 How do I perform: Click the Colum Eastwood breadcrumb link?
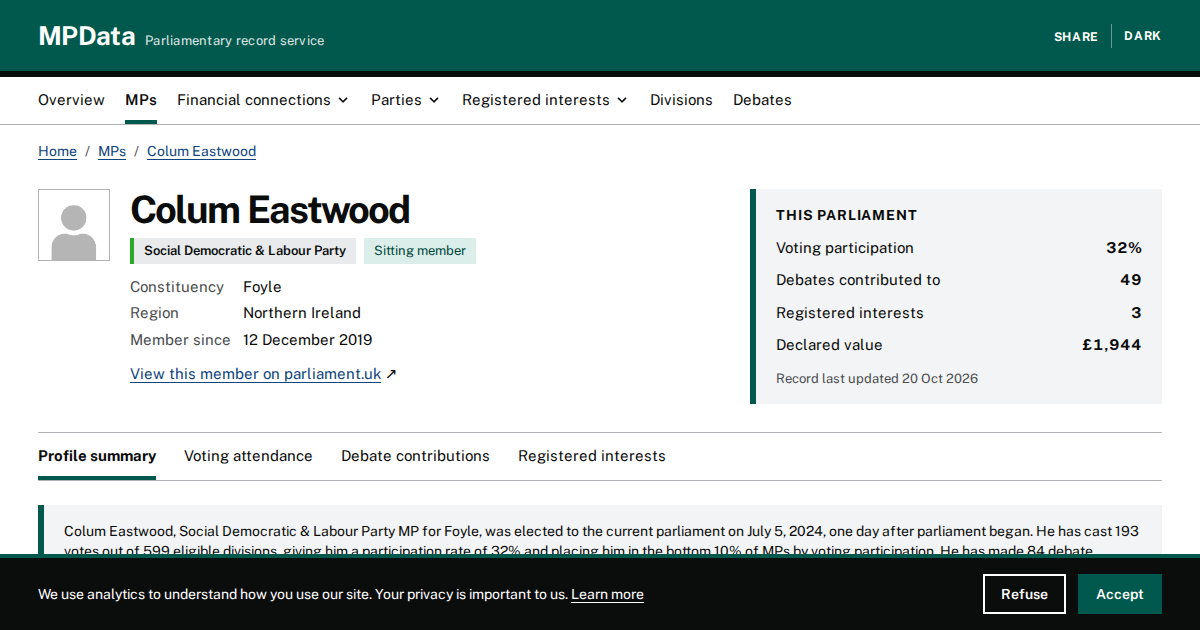201,151
